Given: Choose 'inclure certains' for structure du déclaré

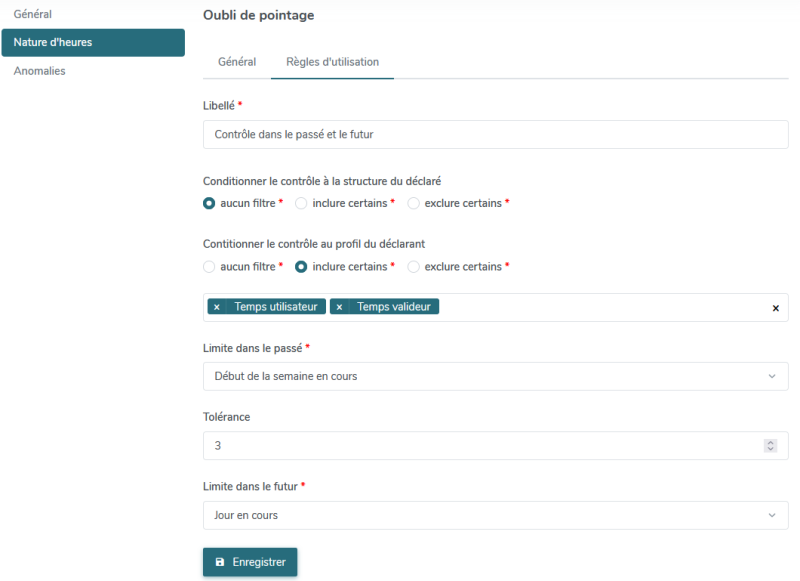Looking at the screenshot, I should [301, 203].
